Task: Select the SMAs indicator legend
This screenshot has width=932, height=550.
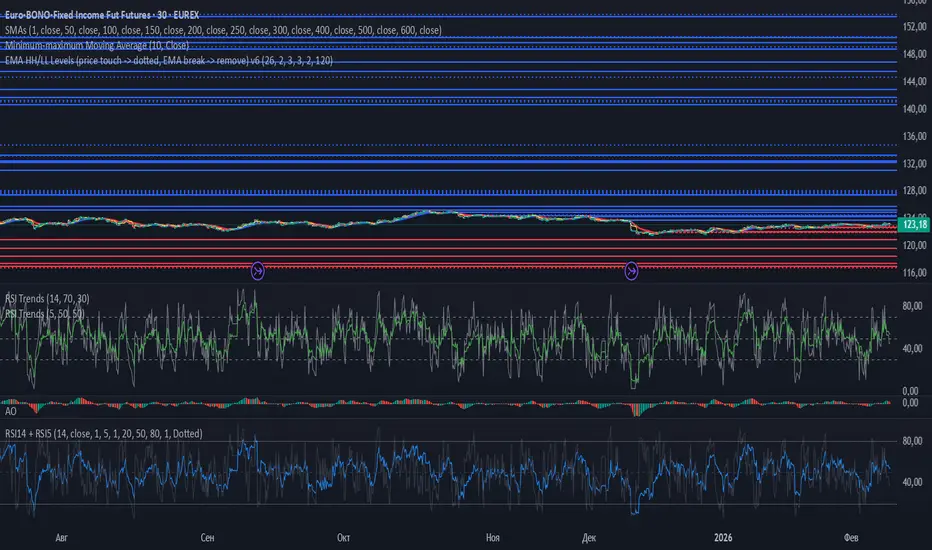Action: 223,30
